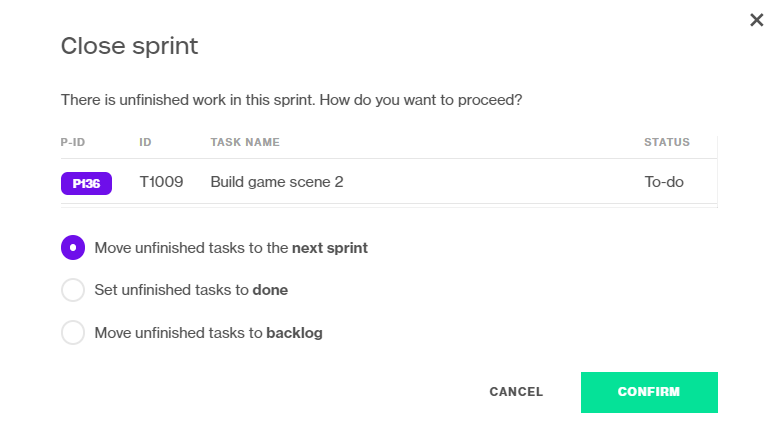769x439 pixels.
Task: Click the unfinished work prompt text
Action: click(291, 100)
